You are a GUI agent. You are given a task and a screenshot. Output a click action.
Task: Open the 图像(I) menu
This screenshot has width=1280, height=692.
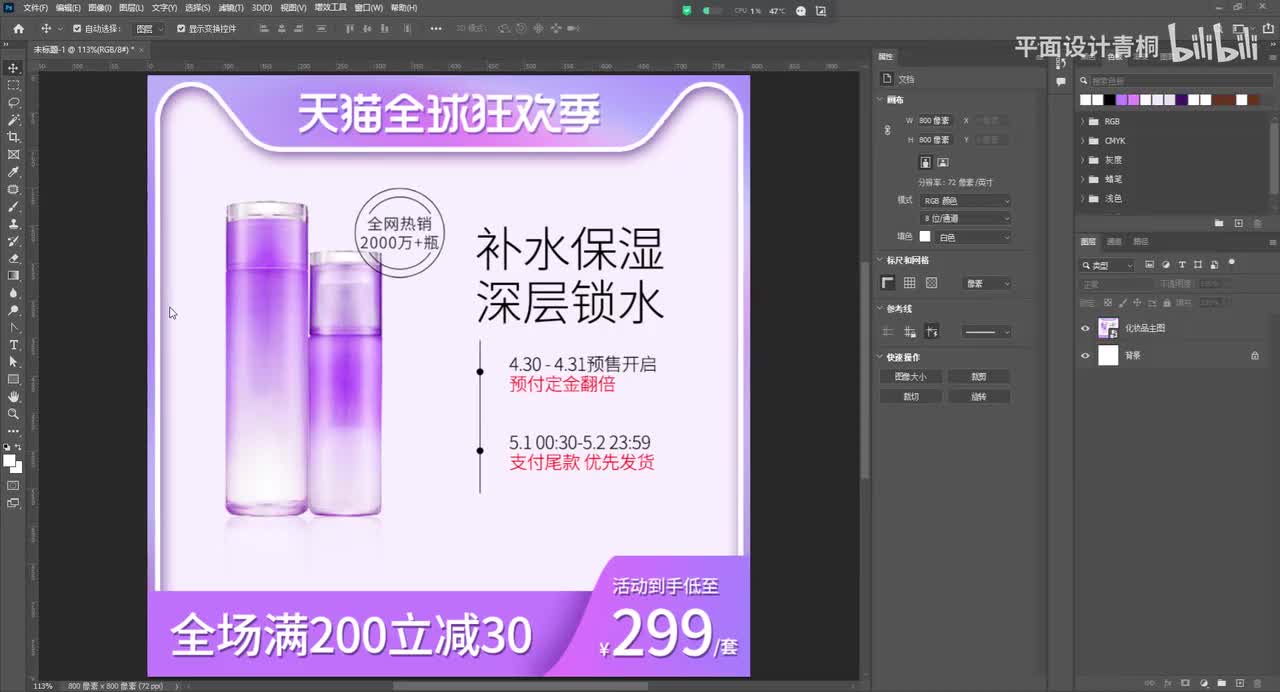click(x=100, y=8)
